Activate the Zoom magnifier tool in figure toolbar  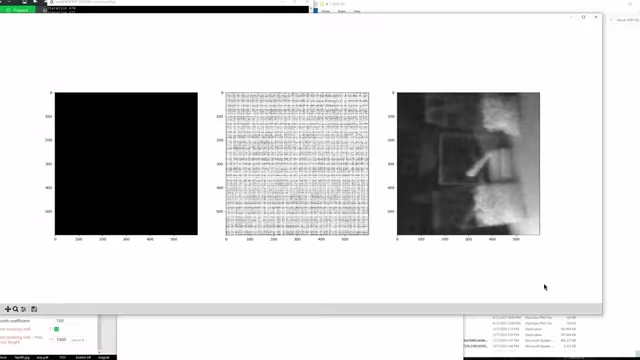pos(16,309)
